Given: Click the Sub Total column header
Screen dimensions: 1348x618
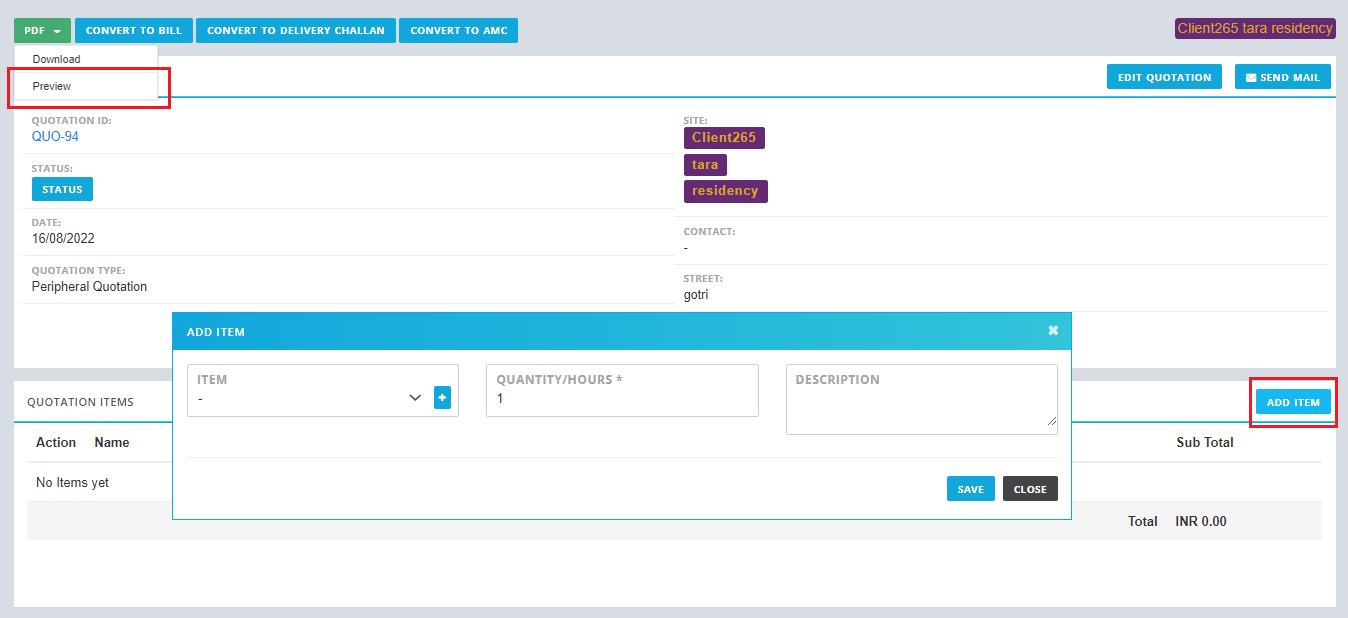Looking at the screenshot, I should pyautogui.click(x=1205, y=442).
